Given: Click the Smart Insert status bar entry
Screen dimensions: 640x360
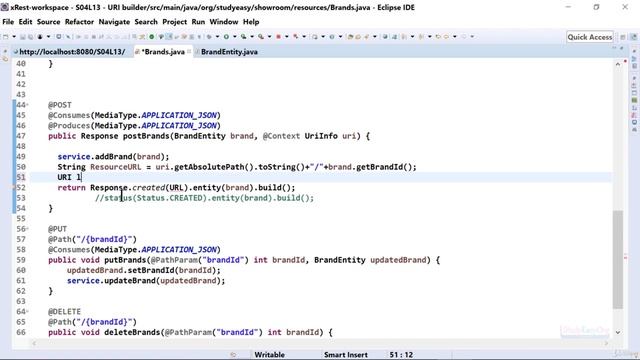Looking at the screenshot, I should (x=346, y=355).
